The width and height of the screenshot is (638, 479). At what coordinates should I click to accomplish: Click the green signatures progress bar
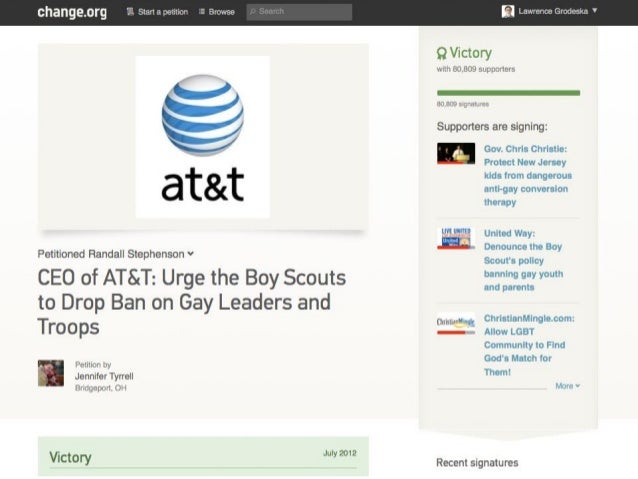508,93
